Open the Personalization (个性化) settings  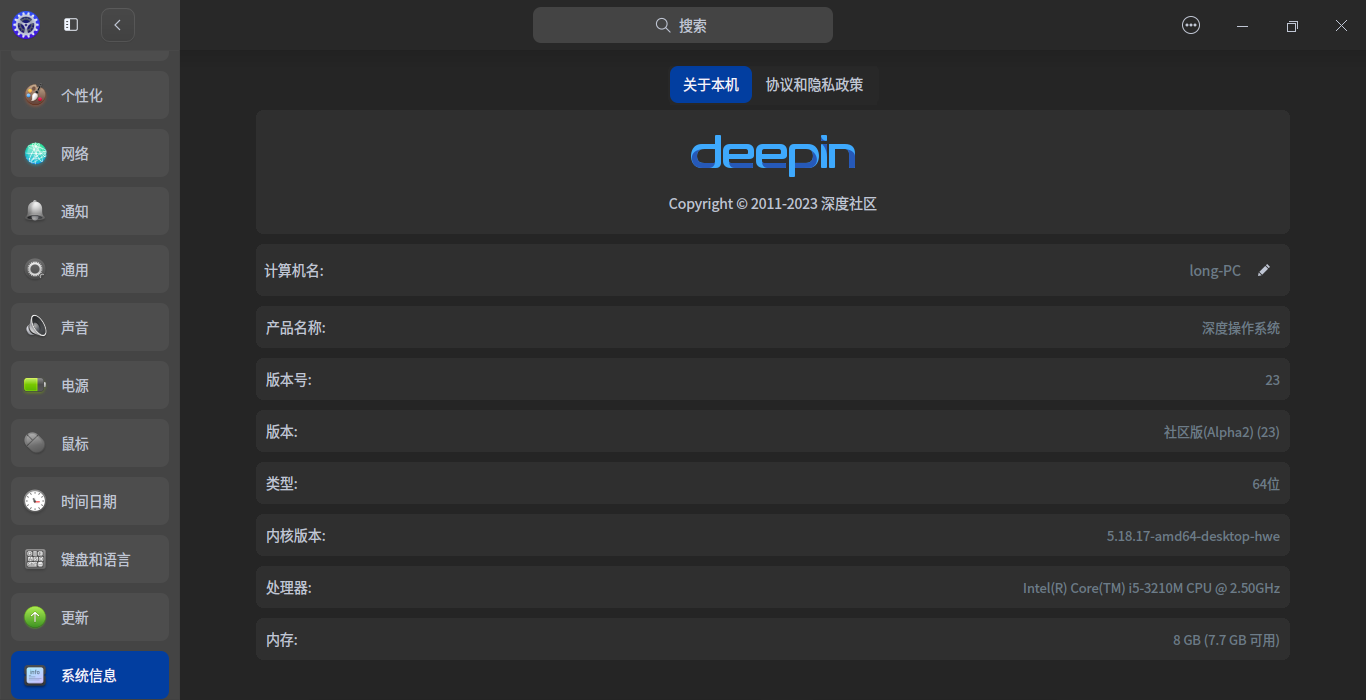[90, 95]
